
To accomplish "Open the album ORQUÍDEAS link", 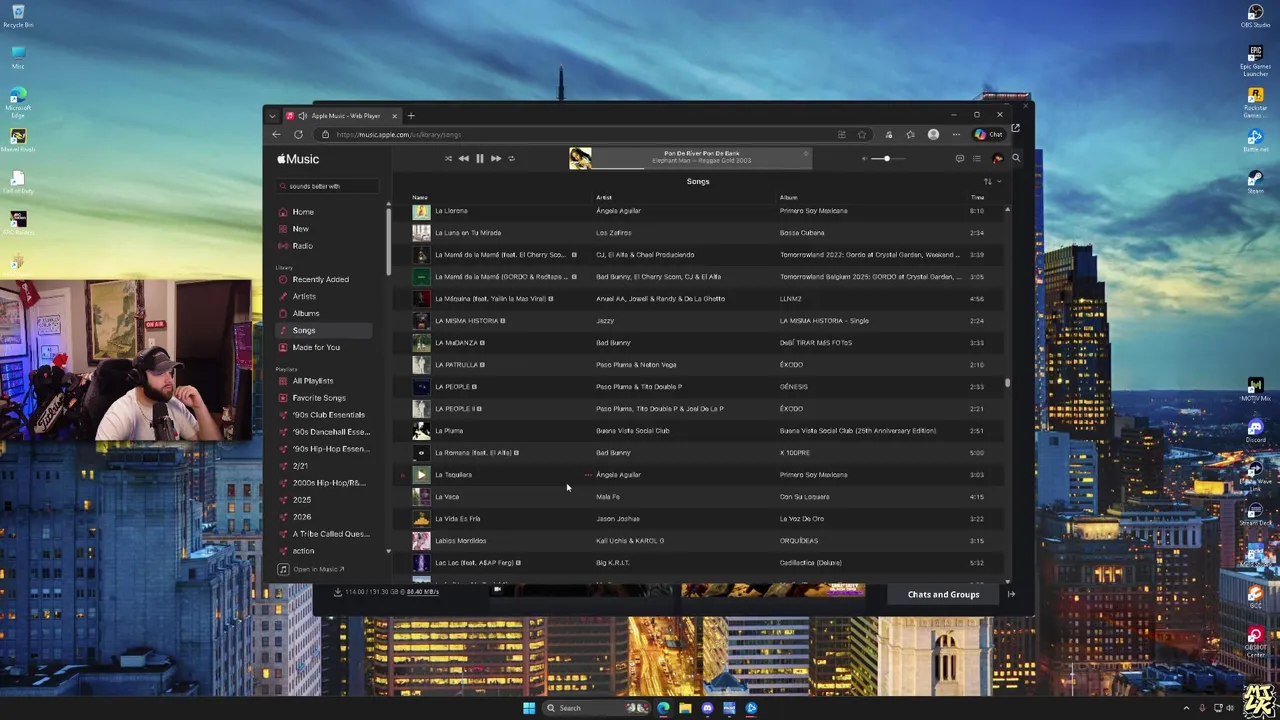I will tap(799, 541).
